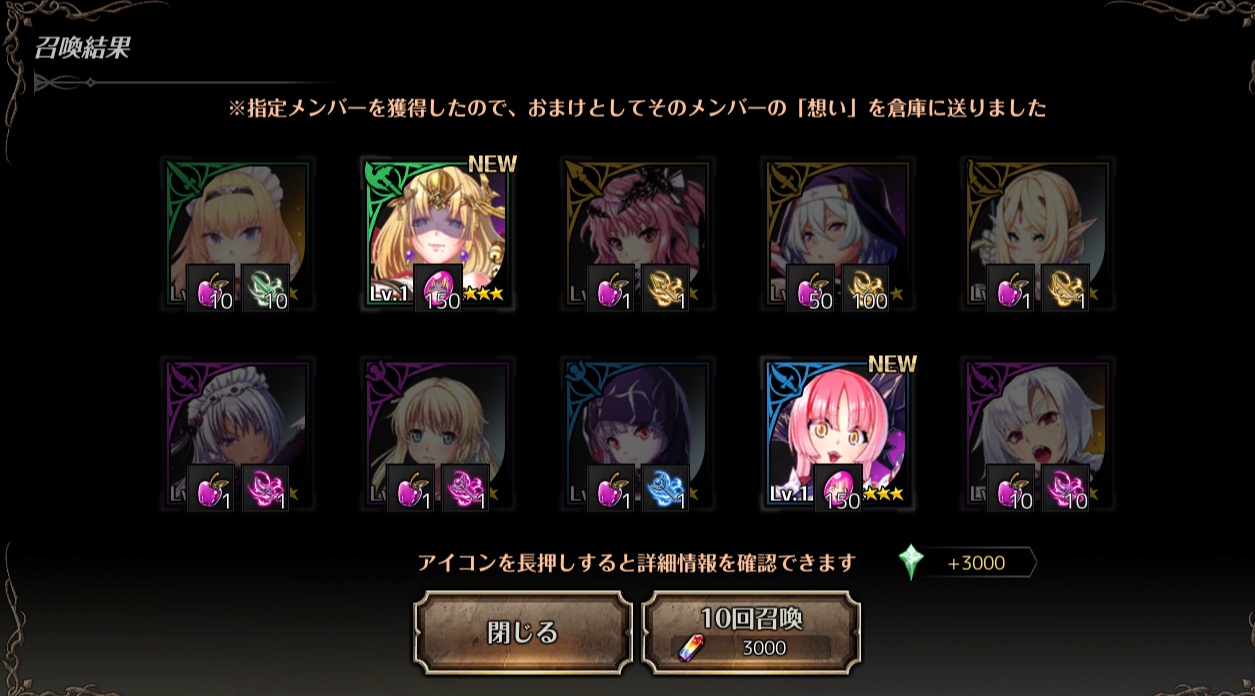The width and height of the screenshot is (1255, 696).
Task: Click the green gem currency icon
Action: click(911, 563)
